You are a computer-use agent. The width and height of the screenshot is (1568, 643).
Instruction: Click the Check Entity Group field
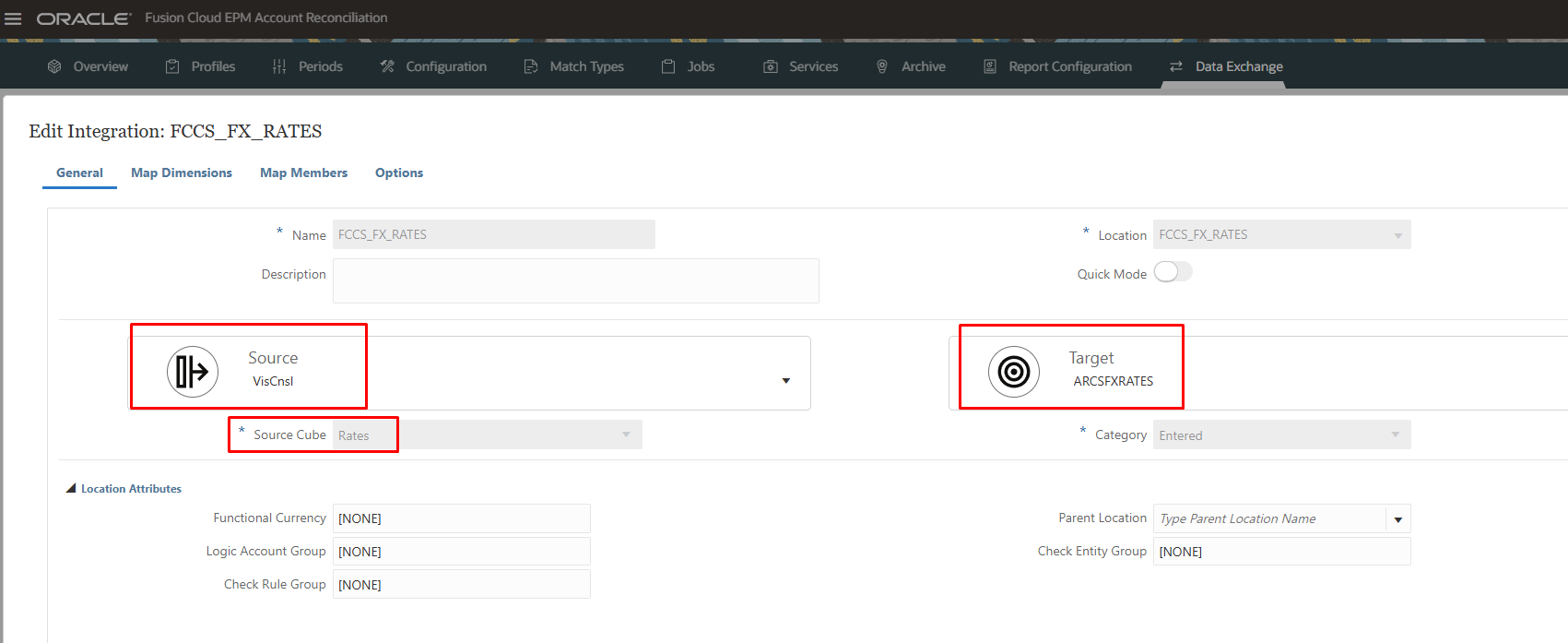coord(1282,552)
